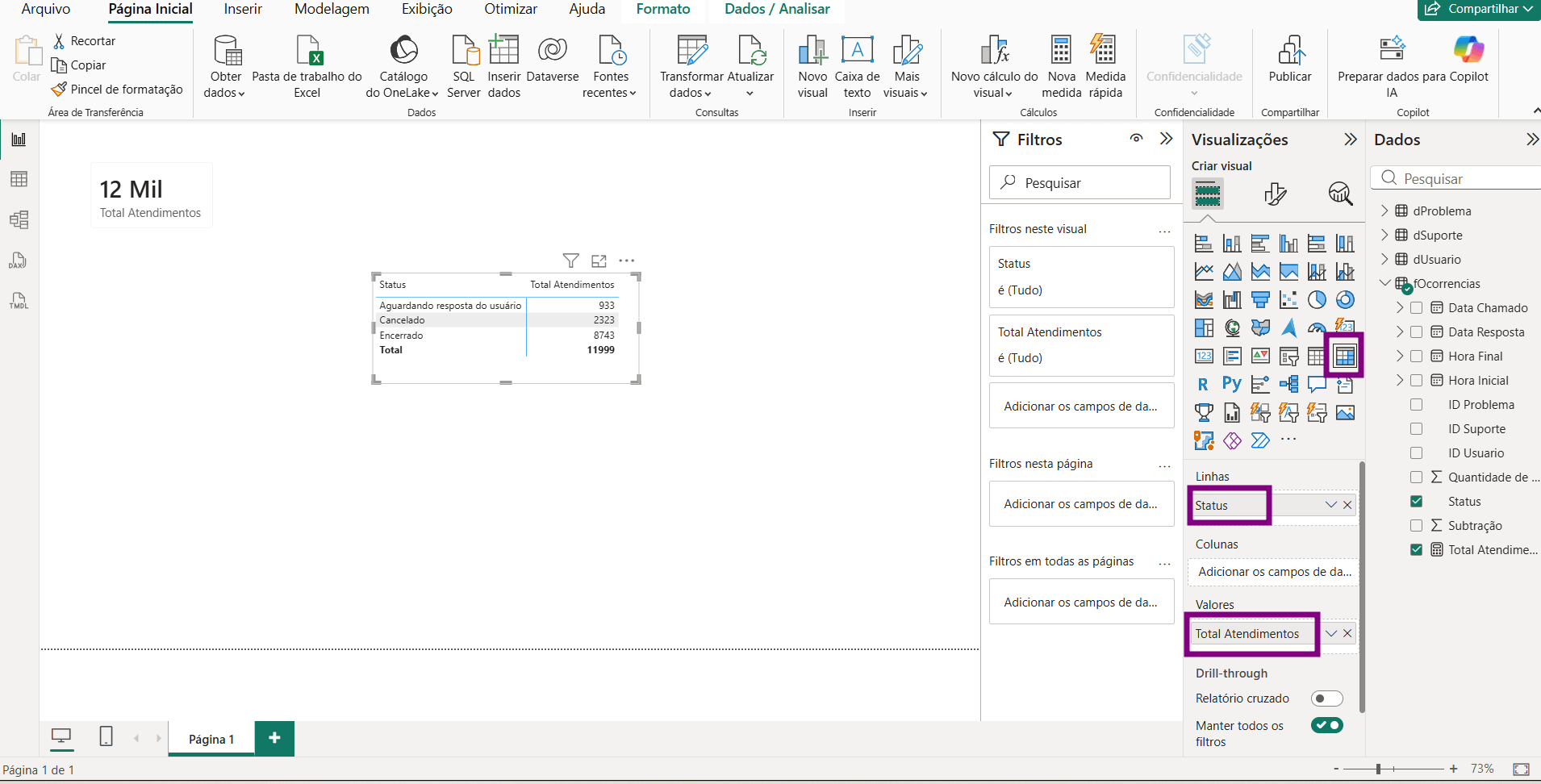Click the filter icon above the matrix visual
Image resolution: width=1541 pixels, height=784 pixels.
571,261
